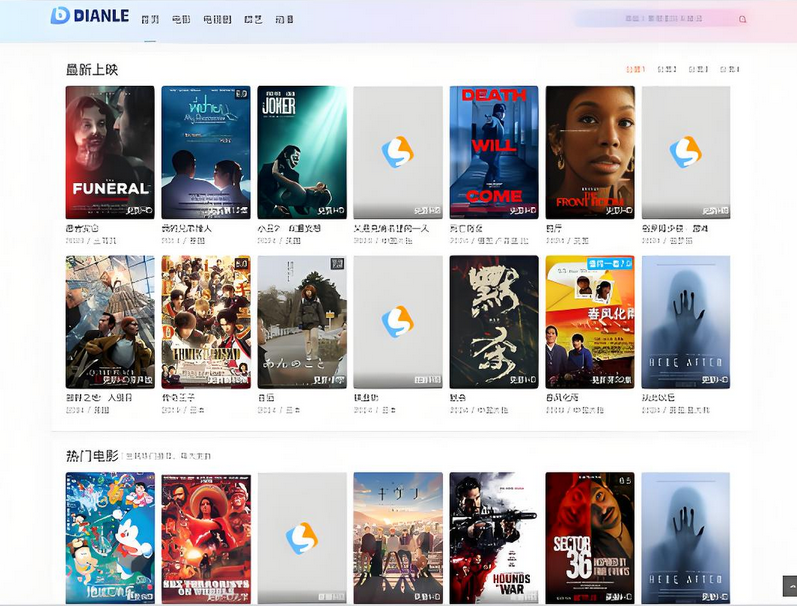The width and height of the screenshot is (797, 606).
Task: Open the JOKER movie poster
Action: (x=302, y=152)
